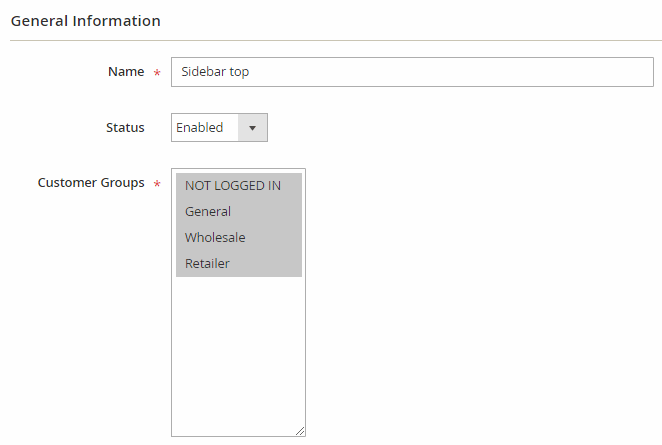The height and width of the screenshot is (445, 662).
Task: Click the Status field label
Action: tap(125, 127)
